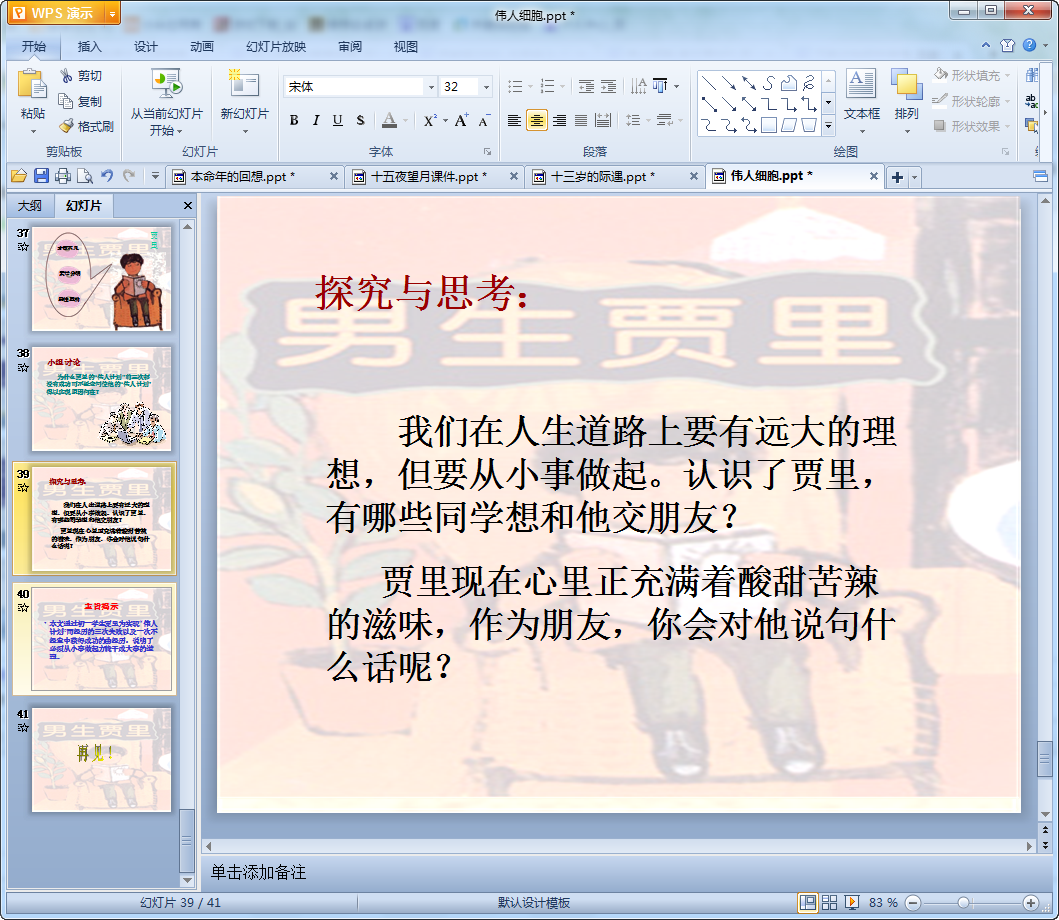
Task: Open the Arrange (排列) menu
Action: [906, 101]
